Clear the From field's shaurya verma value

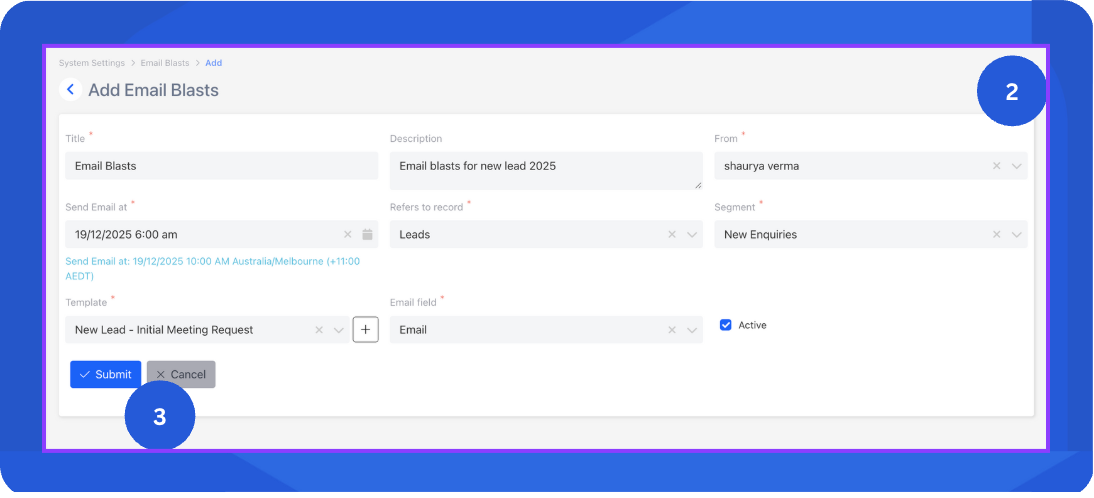pyautogui.click(x=997, y=166)
